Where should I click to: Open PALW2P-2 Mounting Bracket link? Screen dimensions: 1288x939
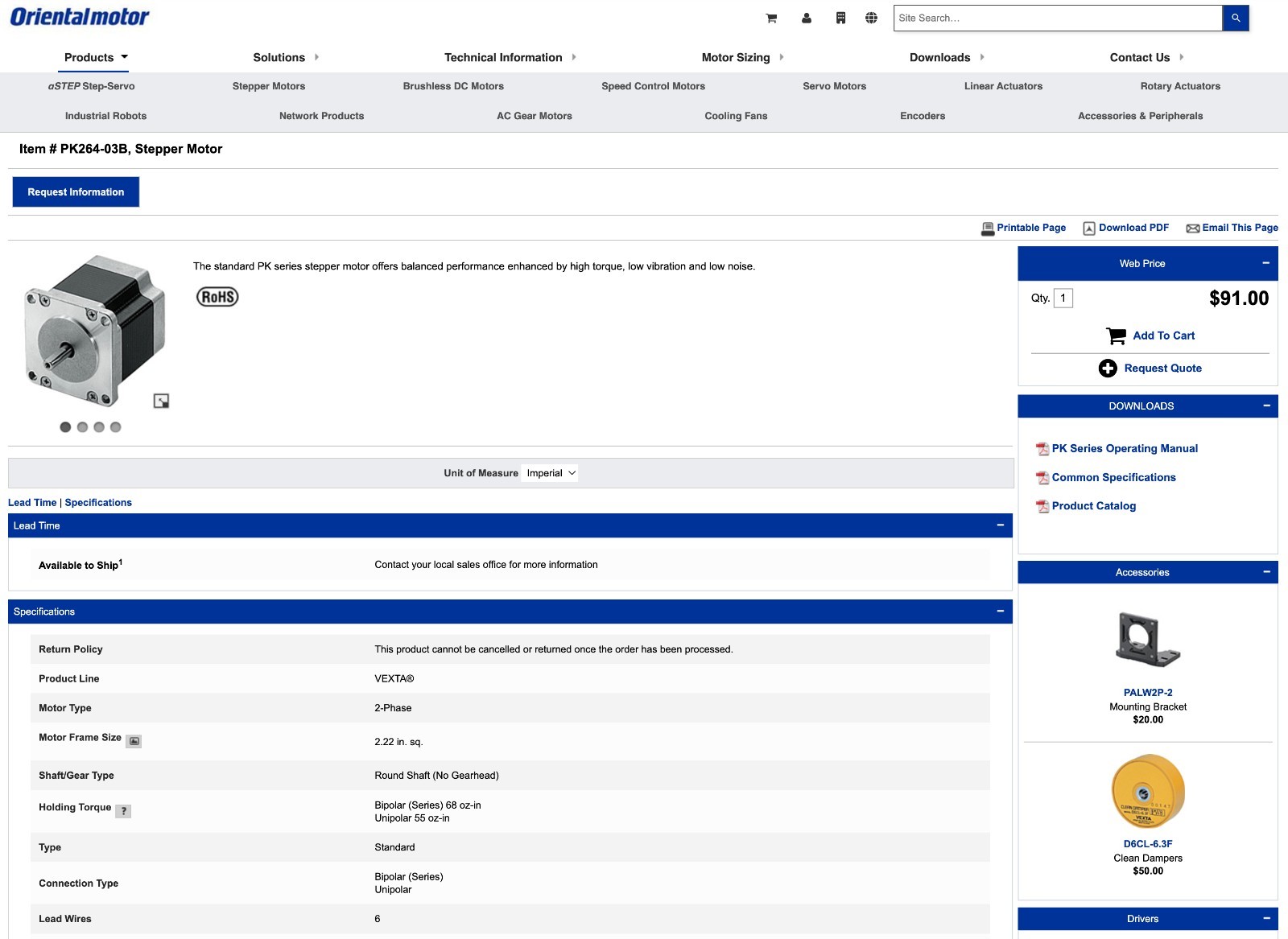coord(1148,692)
